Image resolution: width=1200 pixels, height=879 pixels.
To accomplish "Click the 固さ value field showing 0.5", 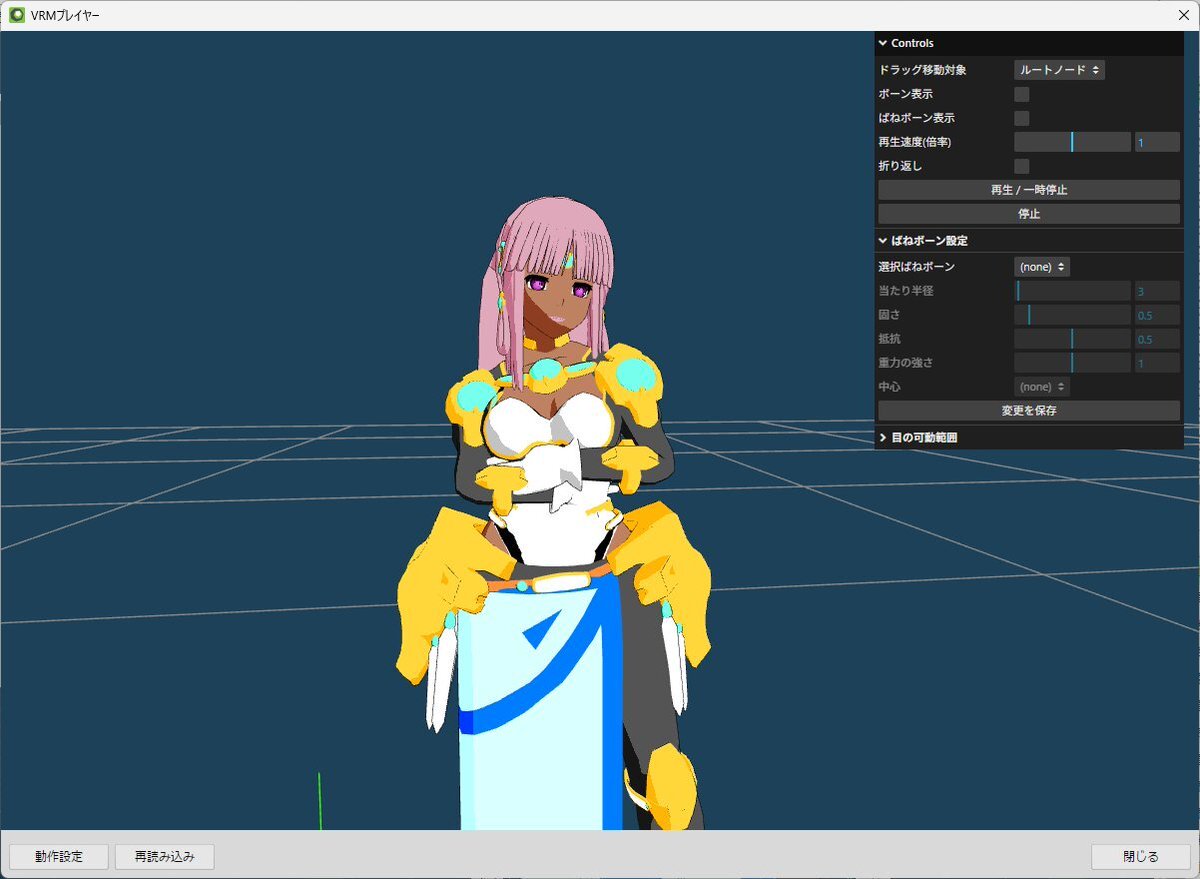I will 1157,315.
